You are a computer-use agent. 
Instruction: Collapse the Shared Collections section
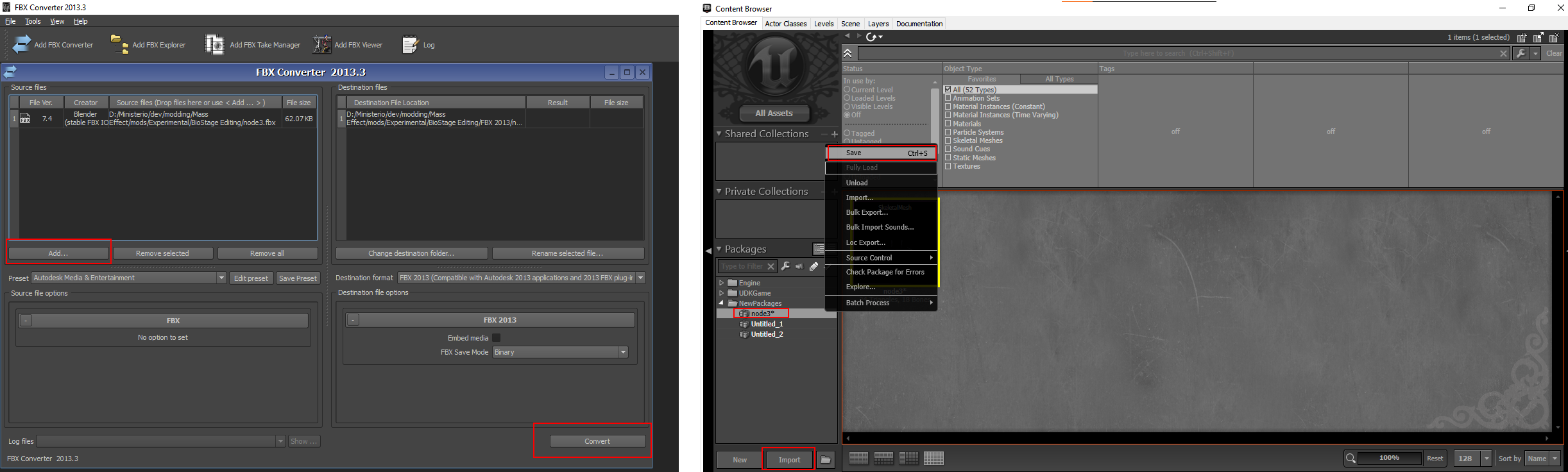tap(719, 134)
